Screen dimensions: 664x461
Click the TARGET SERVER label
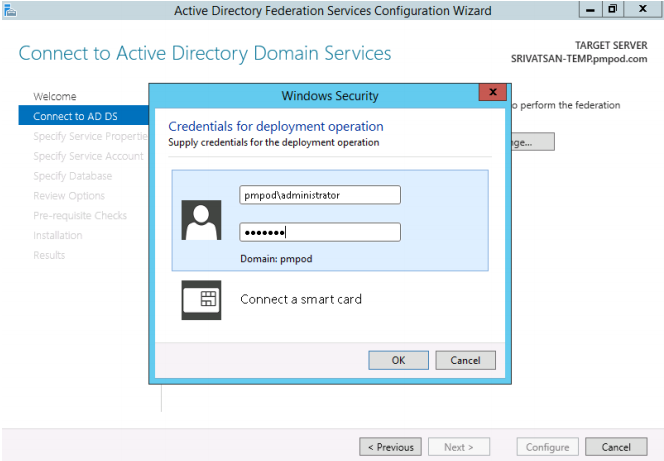(611, 45)
